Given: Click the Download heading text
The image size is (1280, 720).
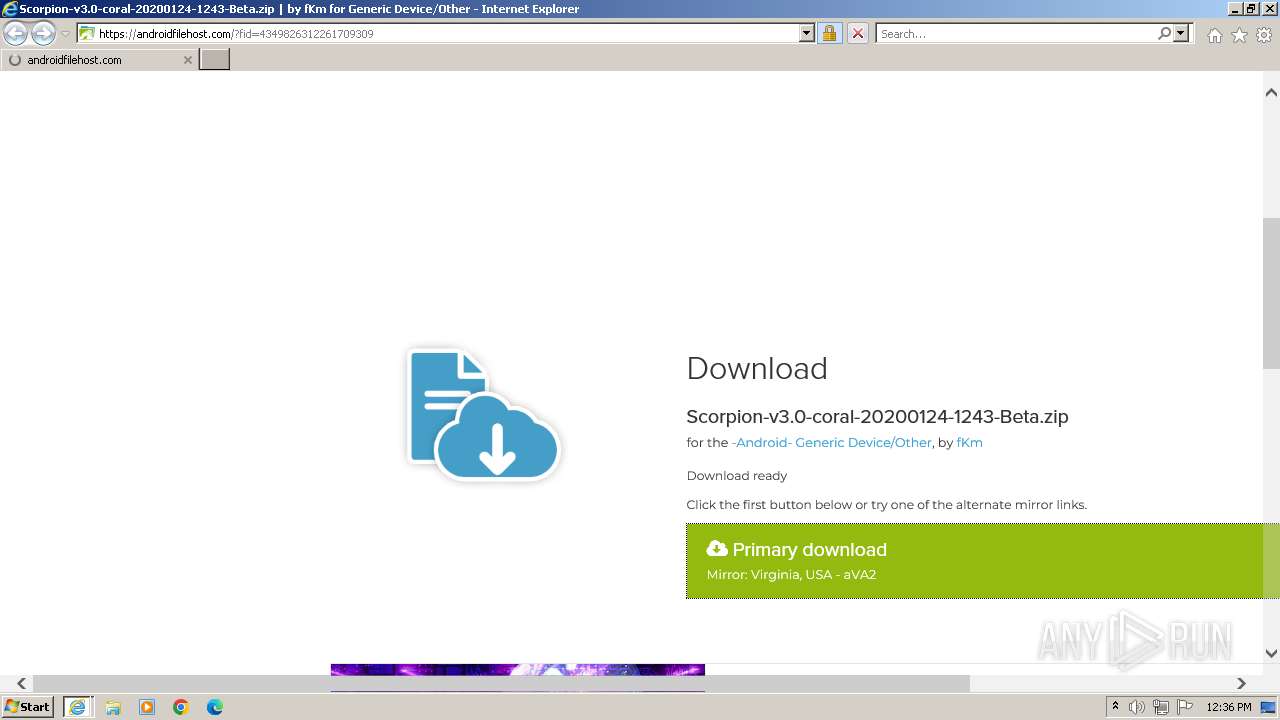Looking at the screenshot, I should coord(757,369).
